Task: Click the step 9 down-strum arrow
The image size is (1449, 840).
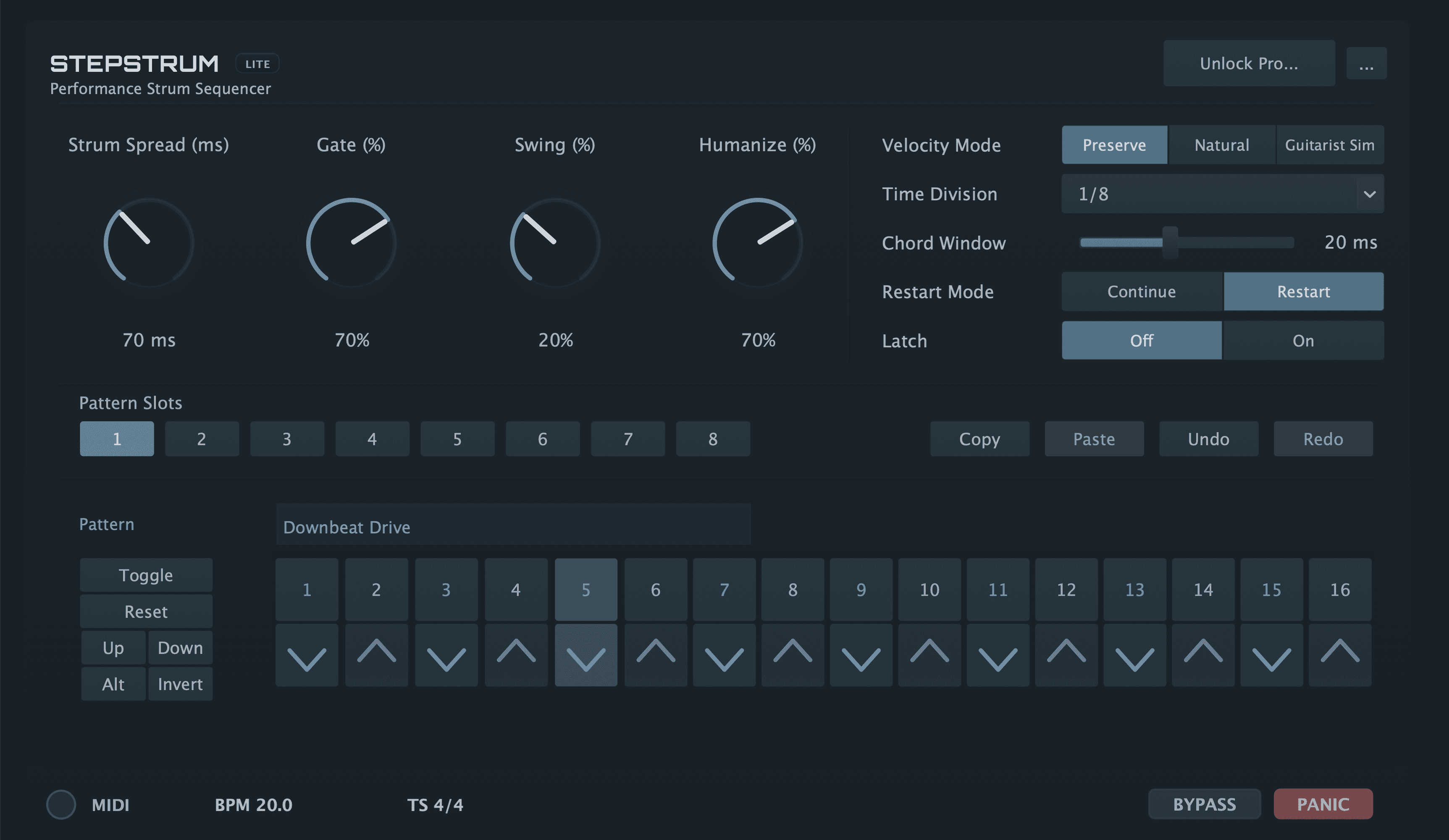Action: (861, 655)
